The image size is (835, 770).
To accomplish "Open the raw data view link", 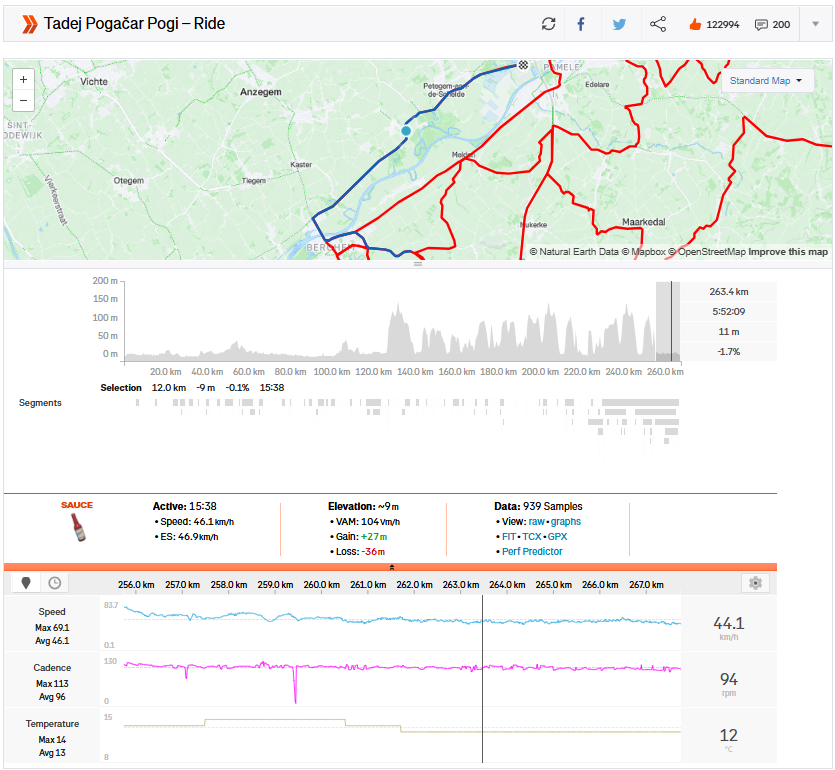I will pyautogui.click(x=537, y=521).
